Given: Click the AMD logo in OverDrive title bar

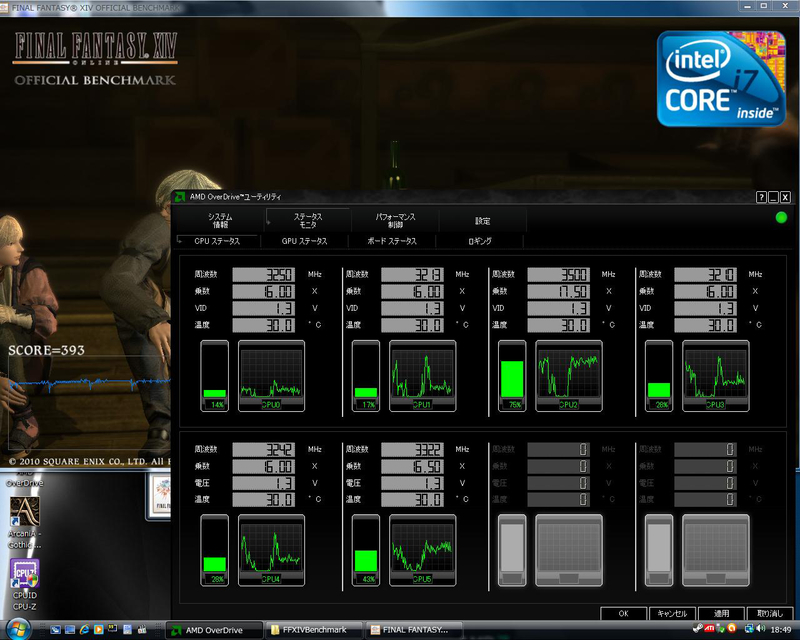Looking at the screenshot, I should click(x=180, y=196).
